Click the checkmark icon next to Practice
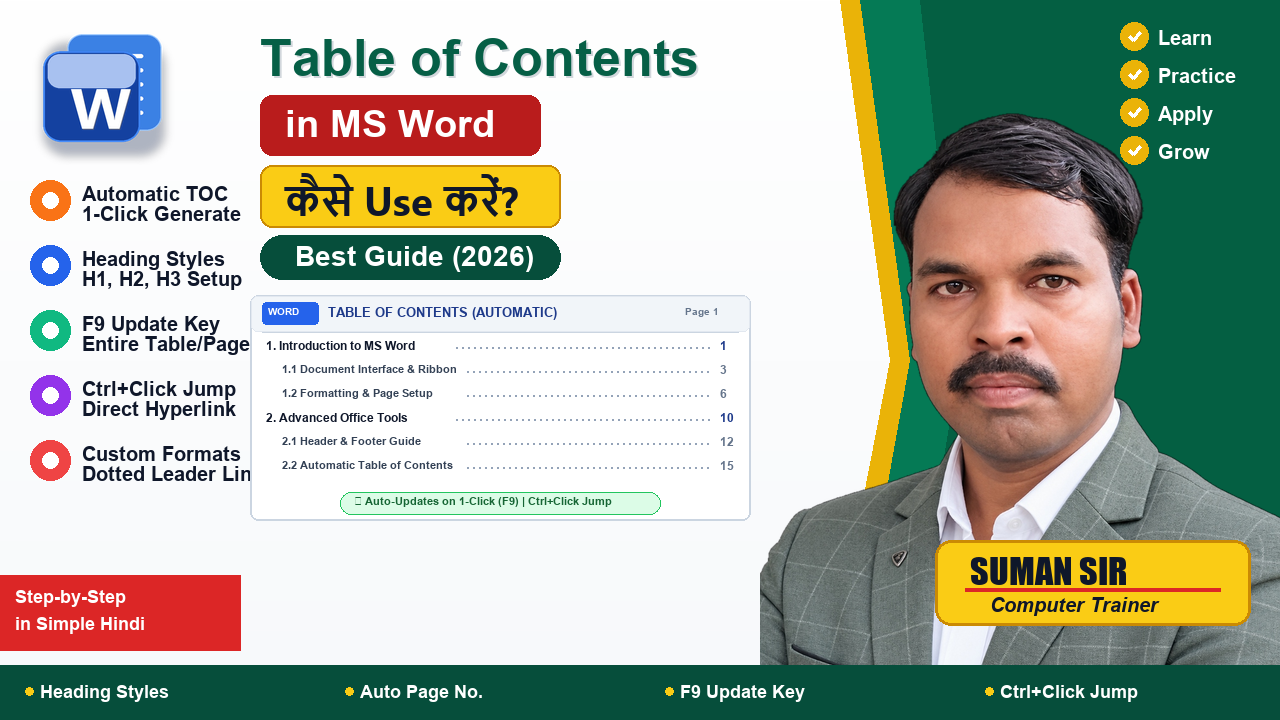1280x720 pixels. 1134,75
